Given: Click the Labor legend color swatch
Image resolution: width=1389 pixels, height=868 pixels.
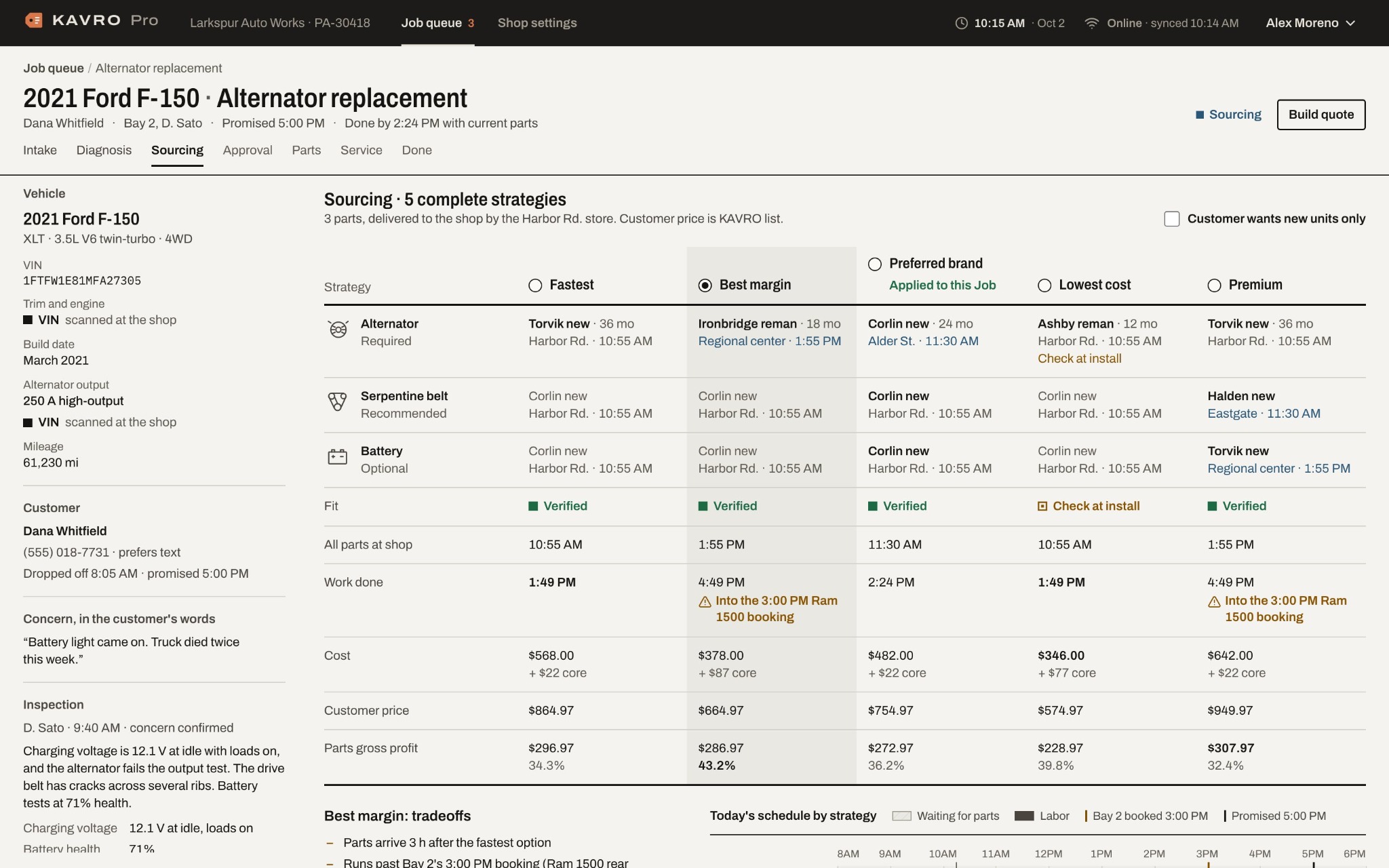Looking at the screenshot, I should (x=1024, y=816).
